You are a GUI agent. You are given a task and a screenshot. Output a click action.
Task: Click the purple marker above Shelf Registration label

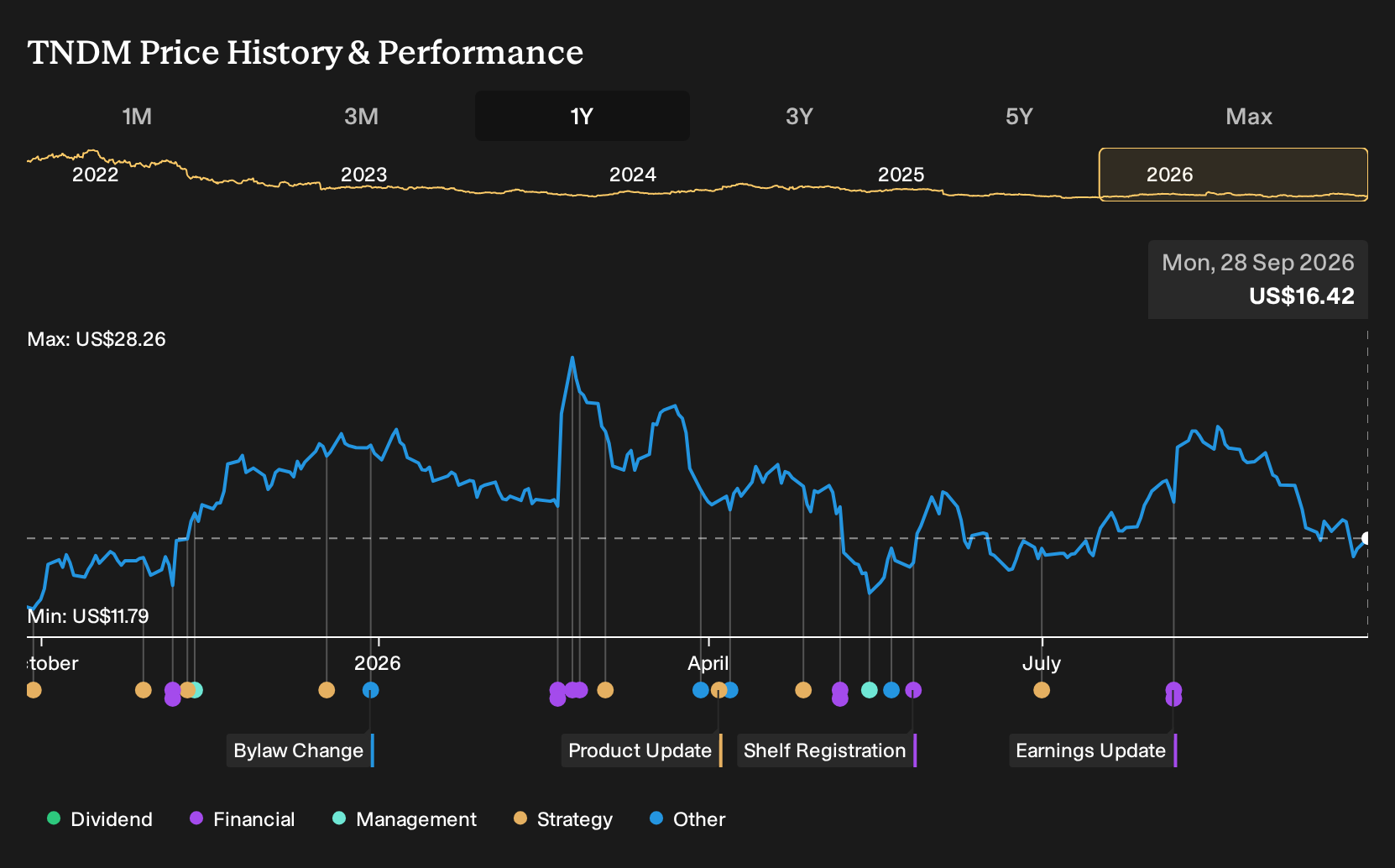pos(913,690)
